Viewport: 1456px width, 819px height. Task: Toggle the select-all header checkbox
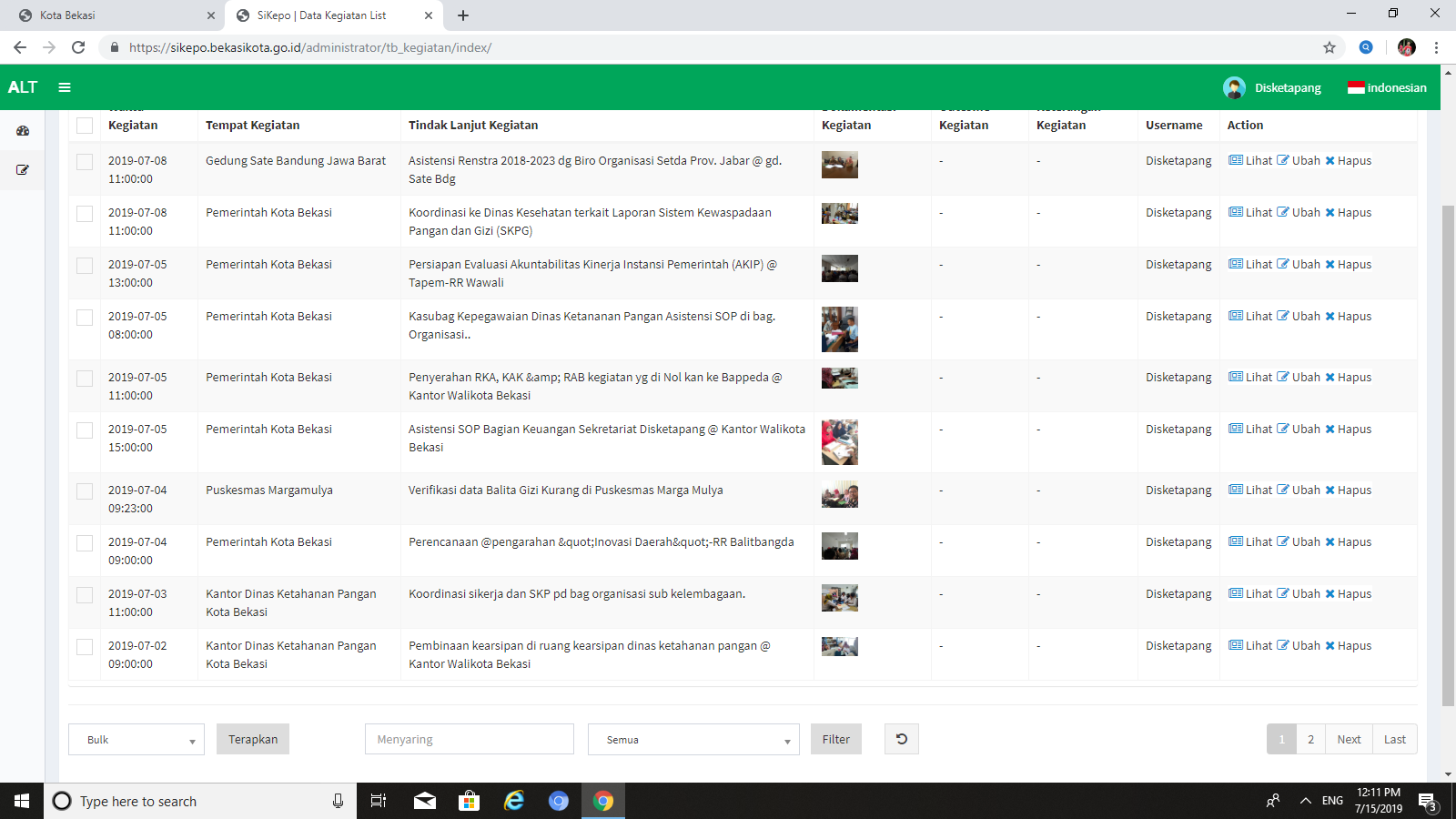point(85,126)
